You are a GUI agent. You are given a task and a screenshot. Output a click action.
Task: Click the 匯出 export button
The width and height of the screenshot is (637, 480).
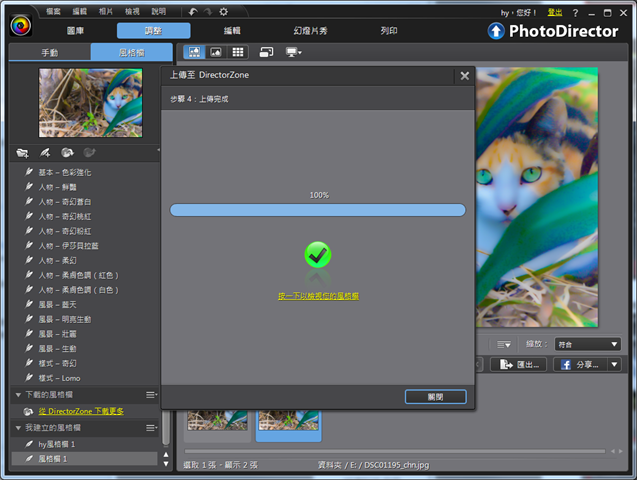pyautogui.click(x=519, y=365)
